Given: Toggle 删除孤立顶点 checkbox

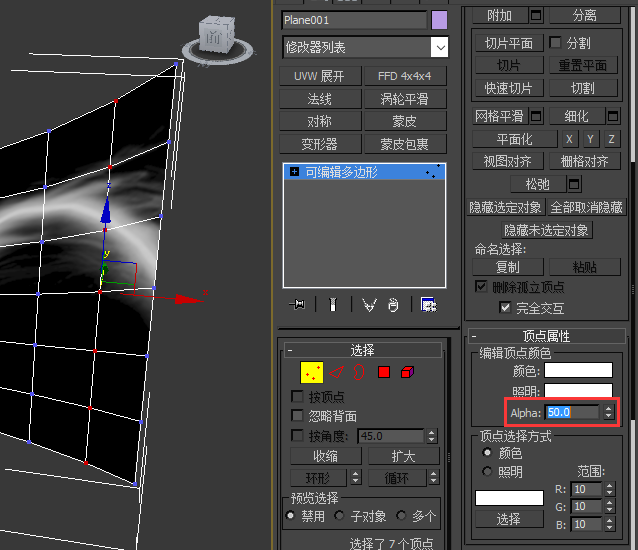Looking at the screenshot, I should pyautogui.click(x=481, y=286).
